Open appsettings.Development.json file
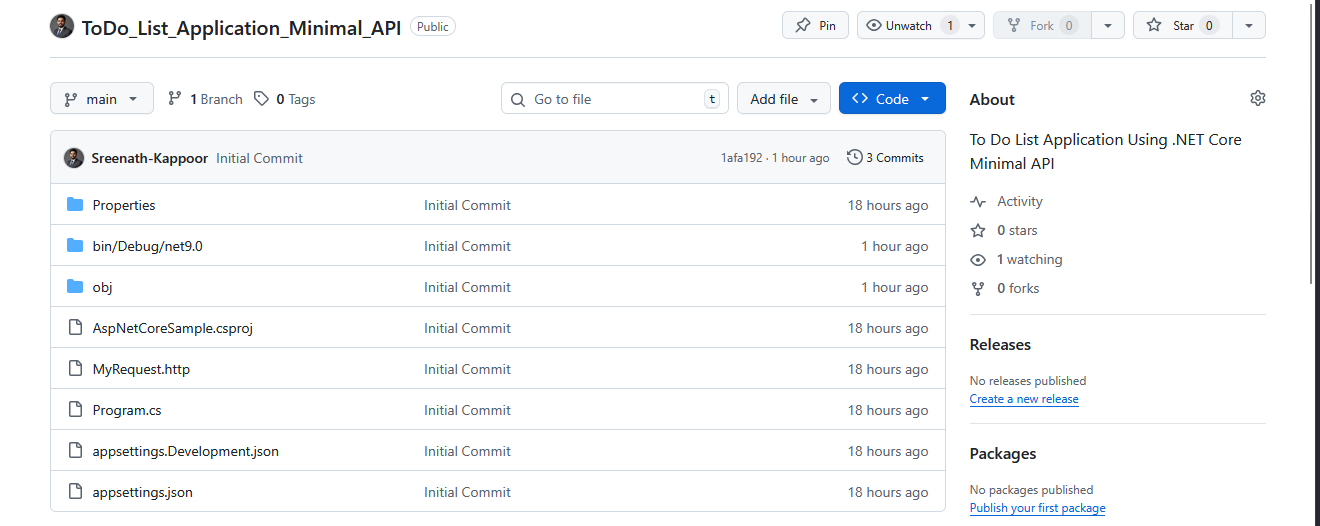 coord(186,451)
